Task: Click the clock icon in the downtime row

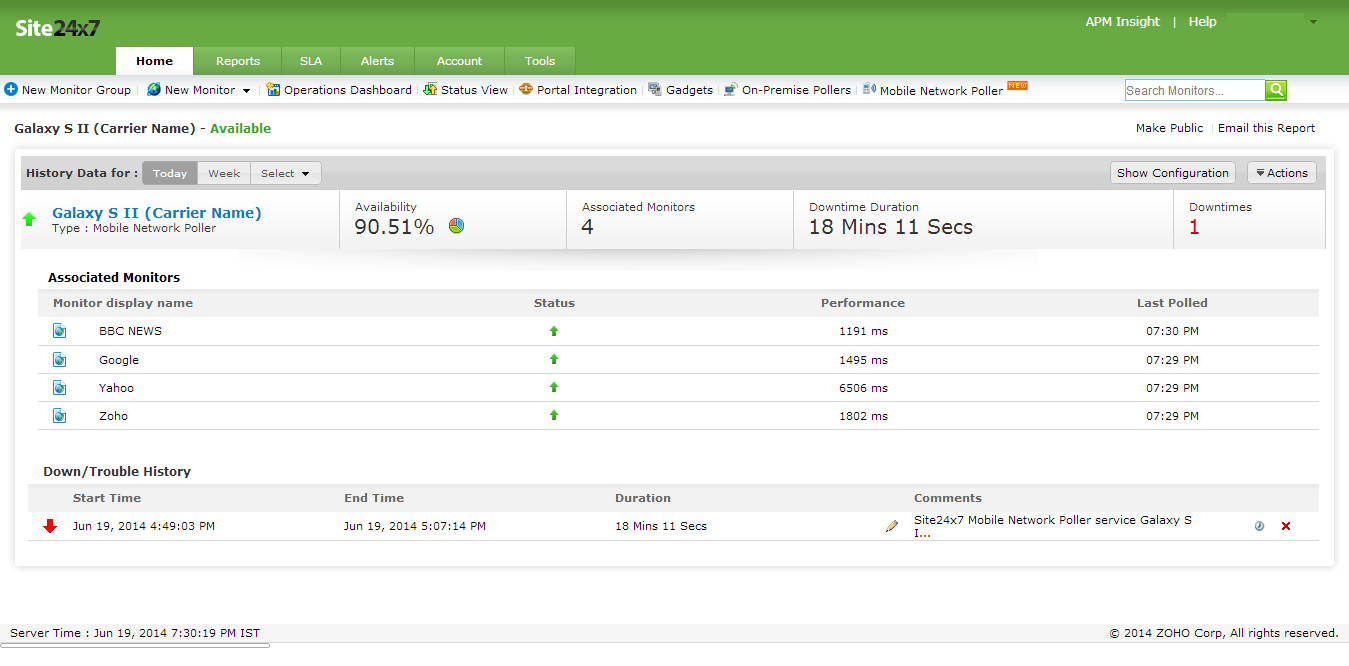Action: coord(1259,526)
